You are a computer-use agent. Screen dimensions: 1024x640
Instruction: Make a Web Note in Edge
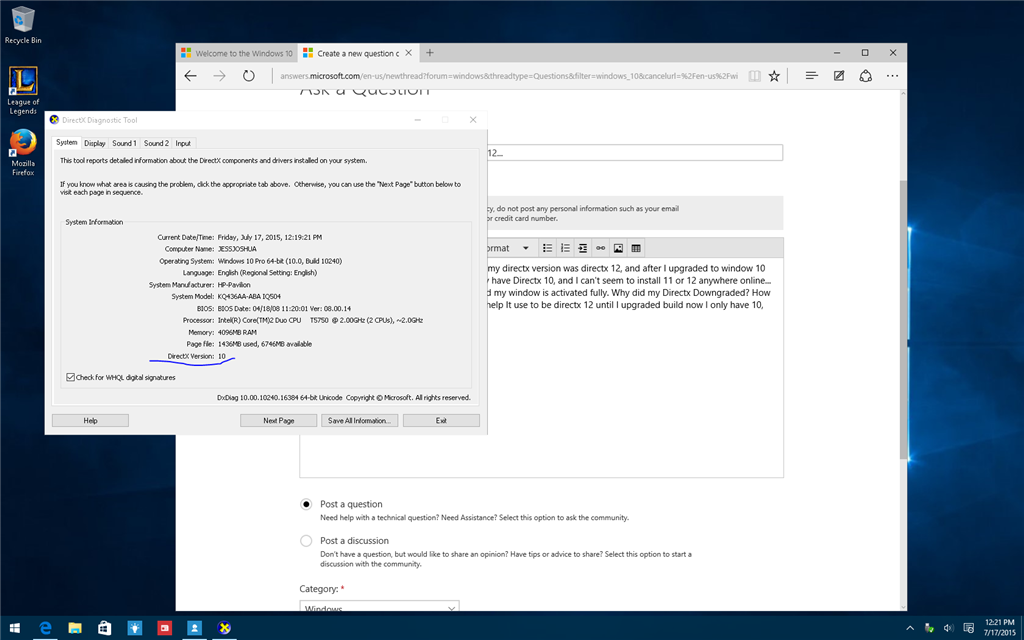(839, 76)
